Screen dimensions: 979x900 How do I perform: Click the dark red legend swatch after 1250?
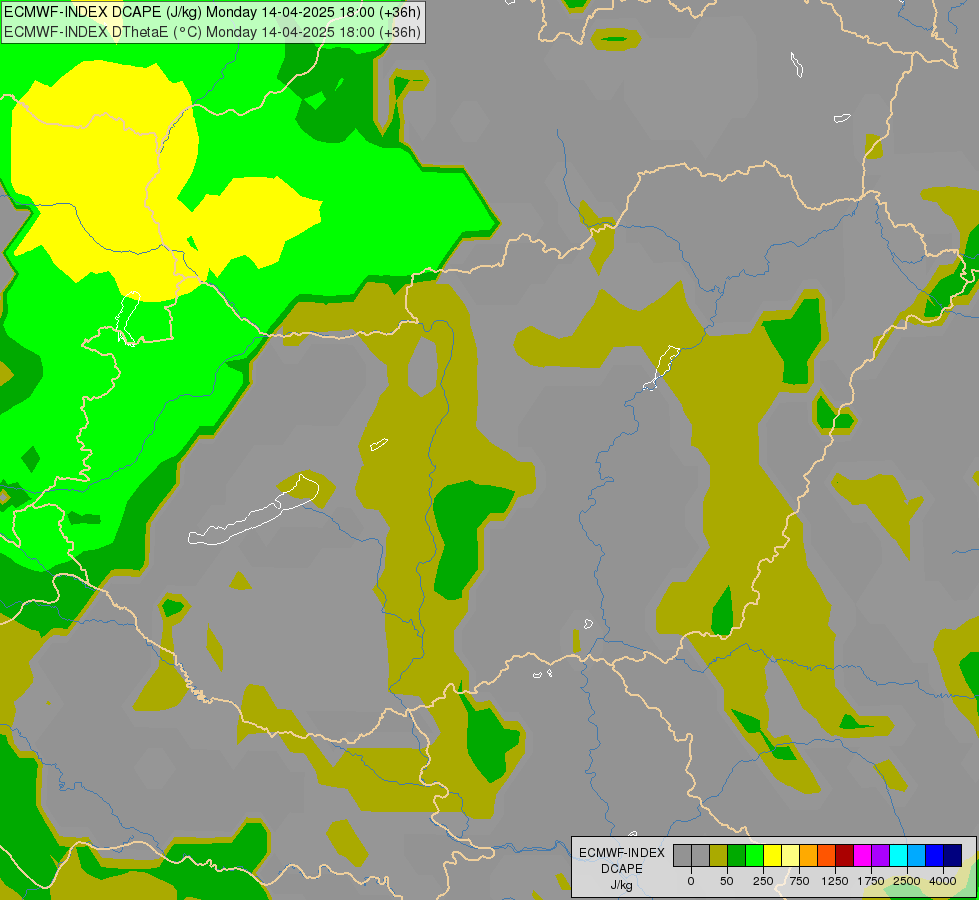coord(845,855)
